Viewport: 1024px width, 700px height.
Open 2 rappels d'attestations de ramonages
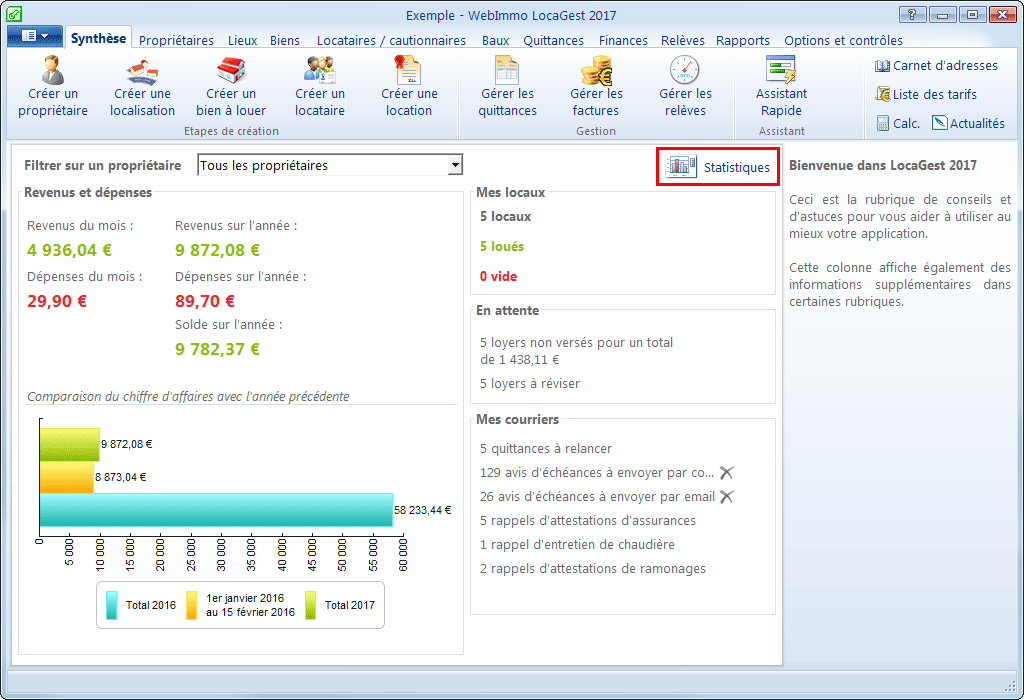pos(592,569)
